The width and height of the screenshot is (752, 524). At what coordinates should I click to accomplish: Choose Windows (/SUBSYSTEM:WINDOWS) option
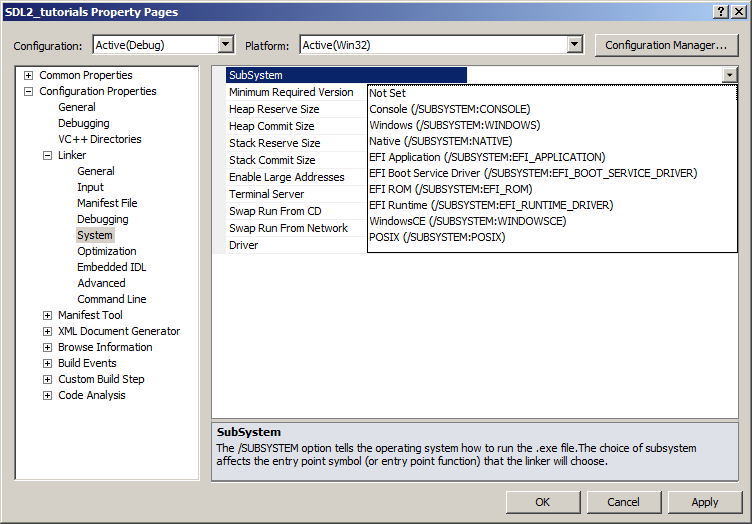[552, 125]
